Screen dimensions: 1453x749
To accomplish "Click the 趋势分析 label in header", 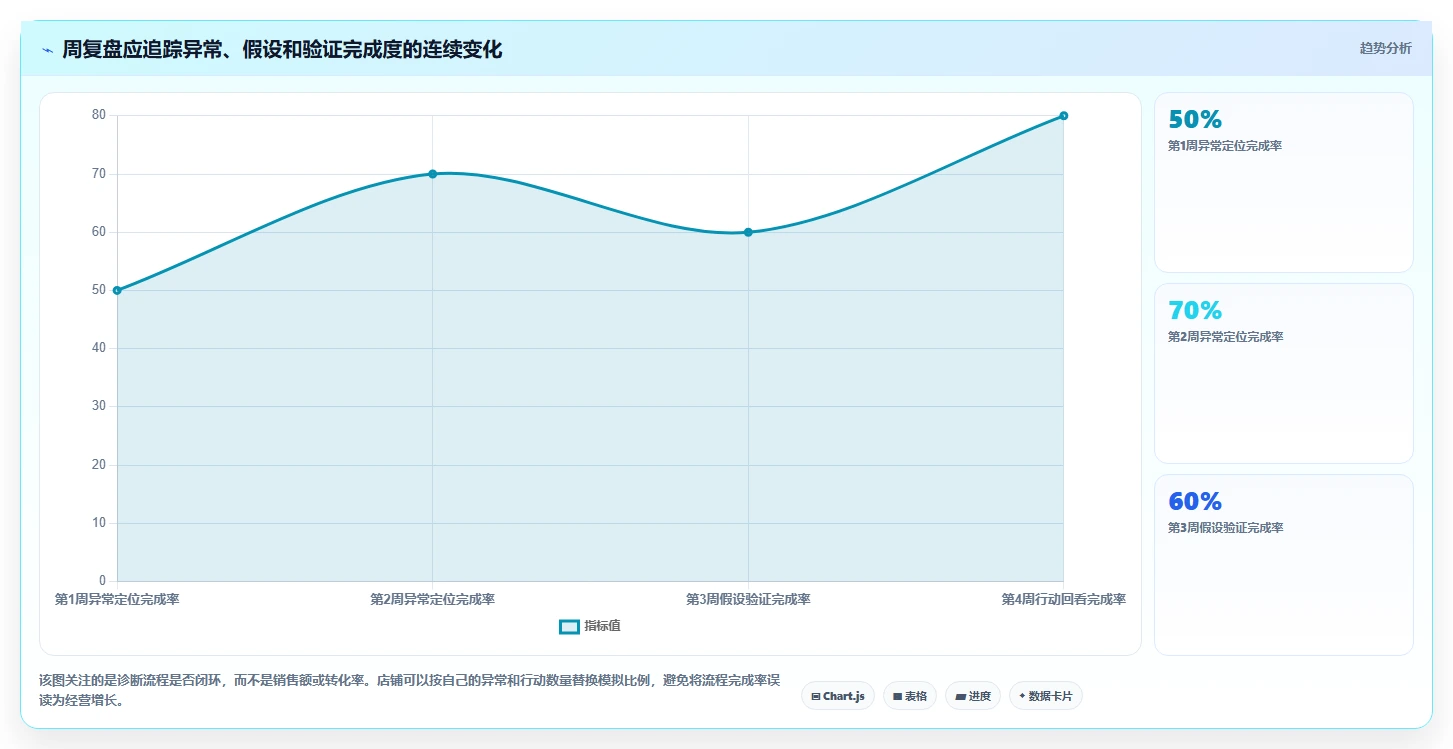I will [1385, 48].
